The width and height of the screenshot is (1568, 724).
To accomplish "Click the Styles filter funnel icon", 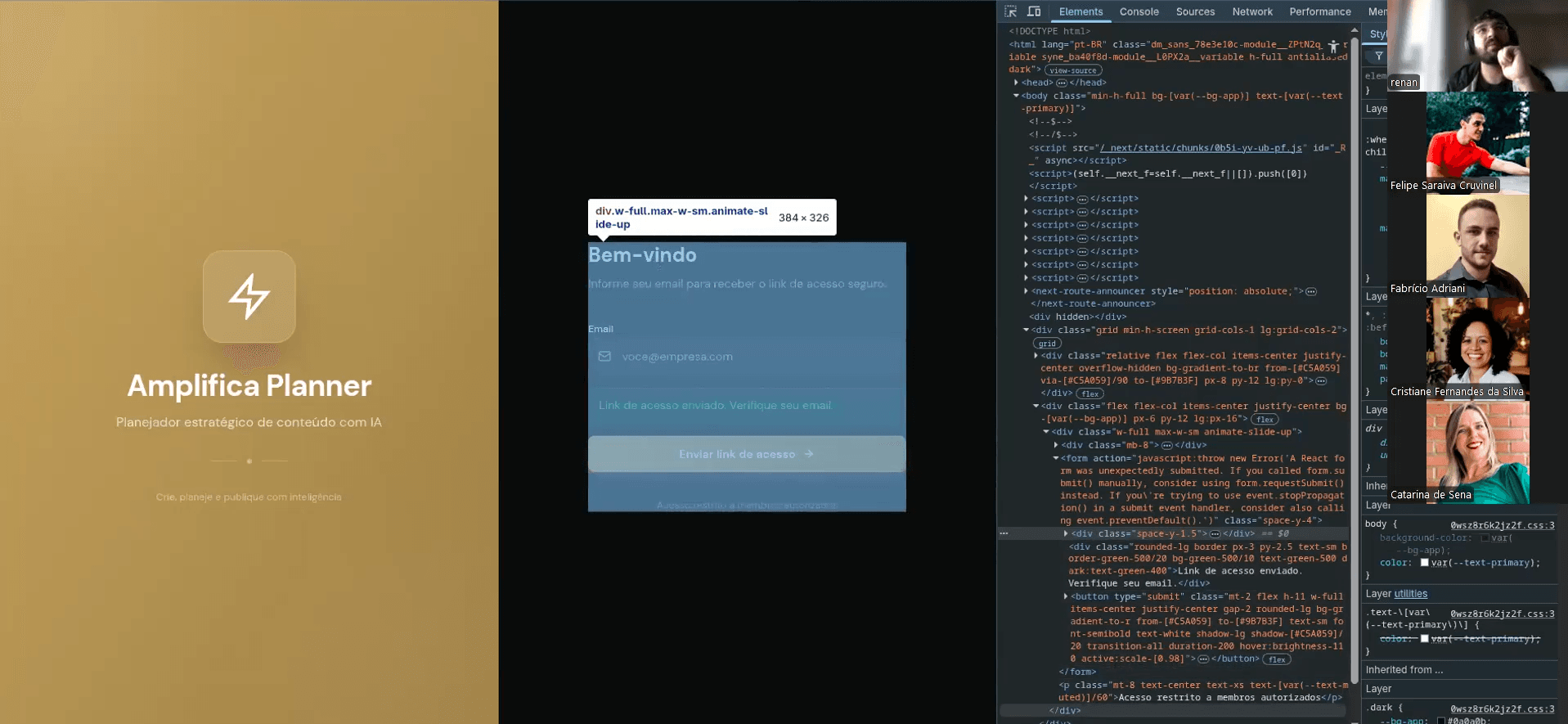I will click(x=1379, y=56).
